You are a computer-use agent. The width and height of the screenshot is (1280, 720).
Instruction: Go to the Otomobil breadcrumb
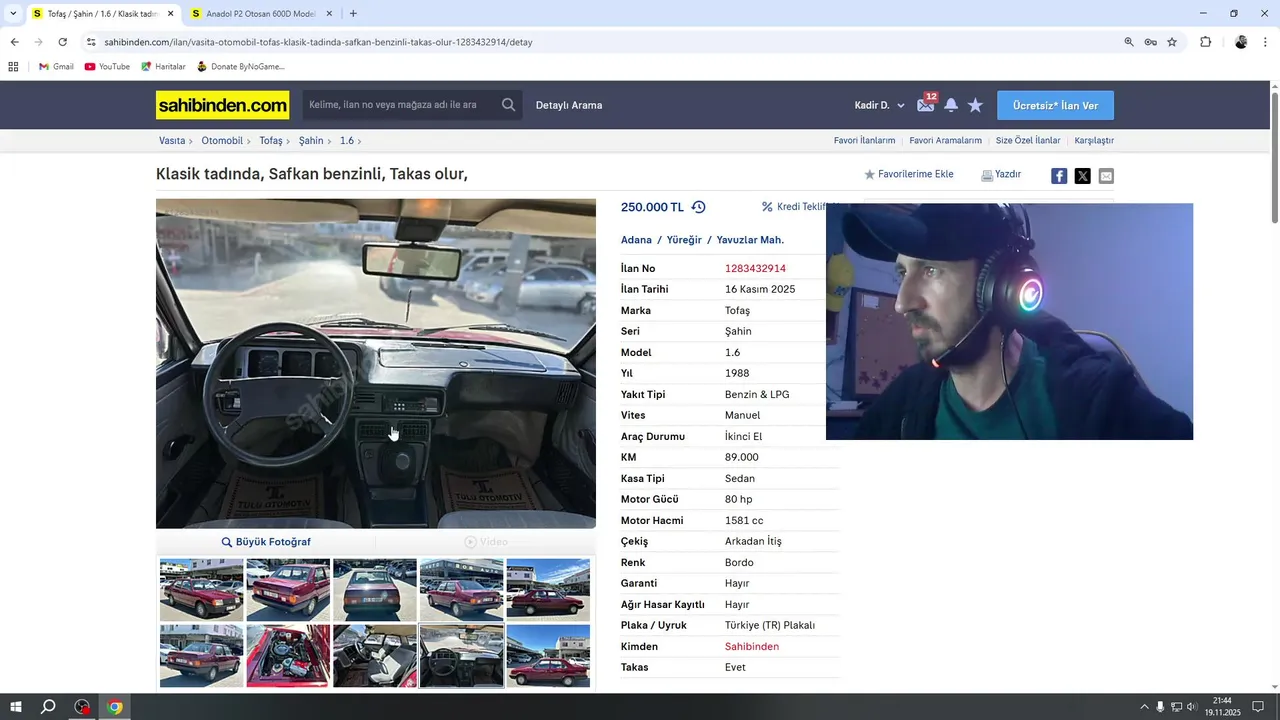222,141
